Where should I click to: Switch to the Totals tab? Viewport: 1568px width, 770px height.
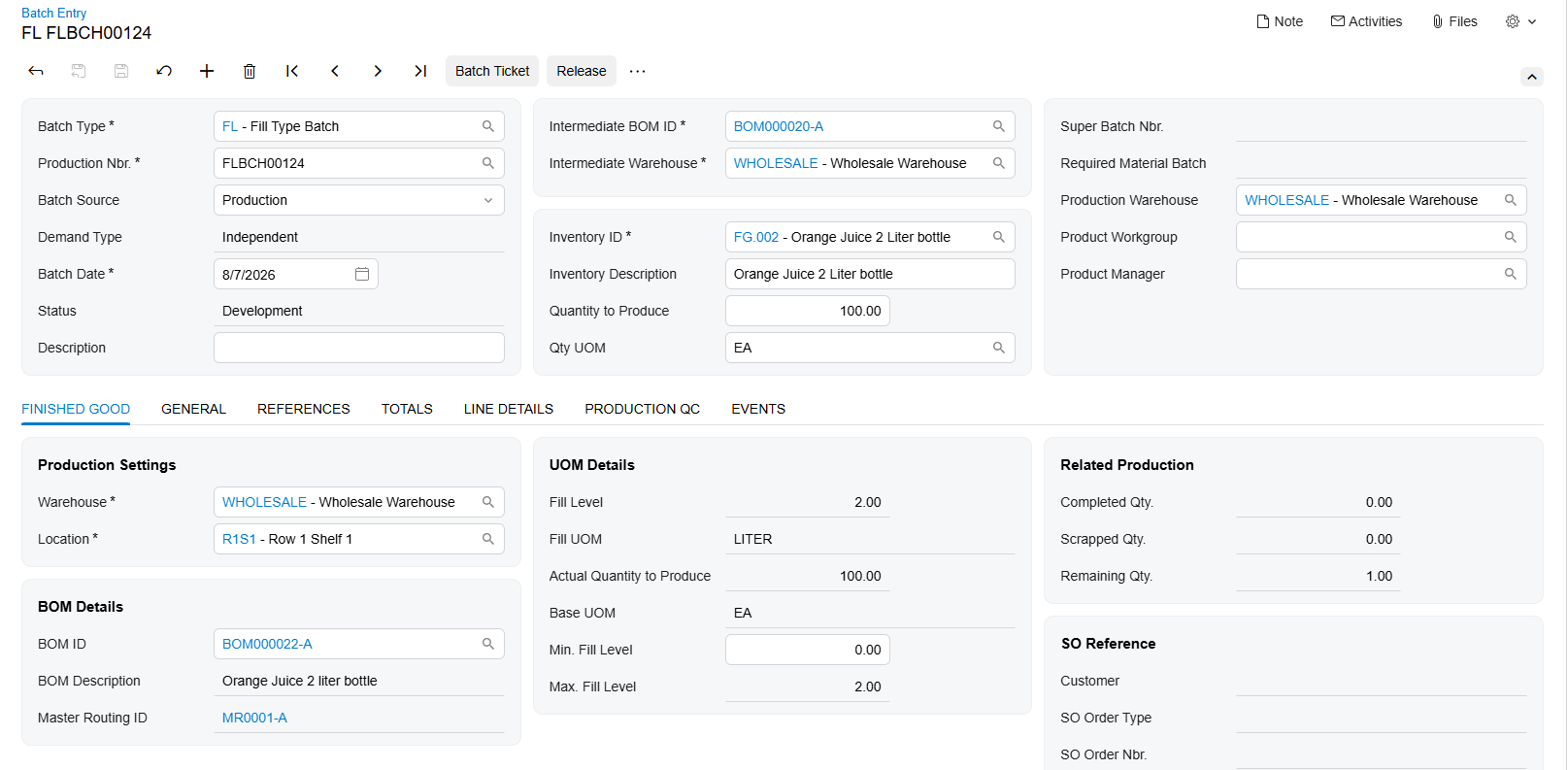click(407, 409)
